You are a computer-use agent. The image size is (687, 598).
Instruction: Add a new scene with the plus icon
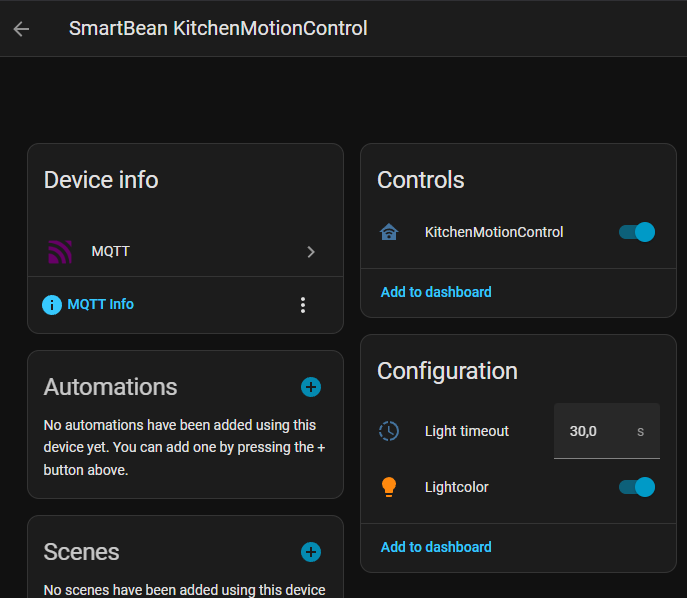[x=311, y=552]
